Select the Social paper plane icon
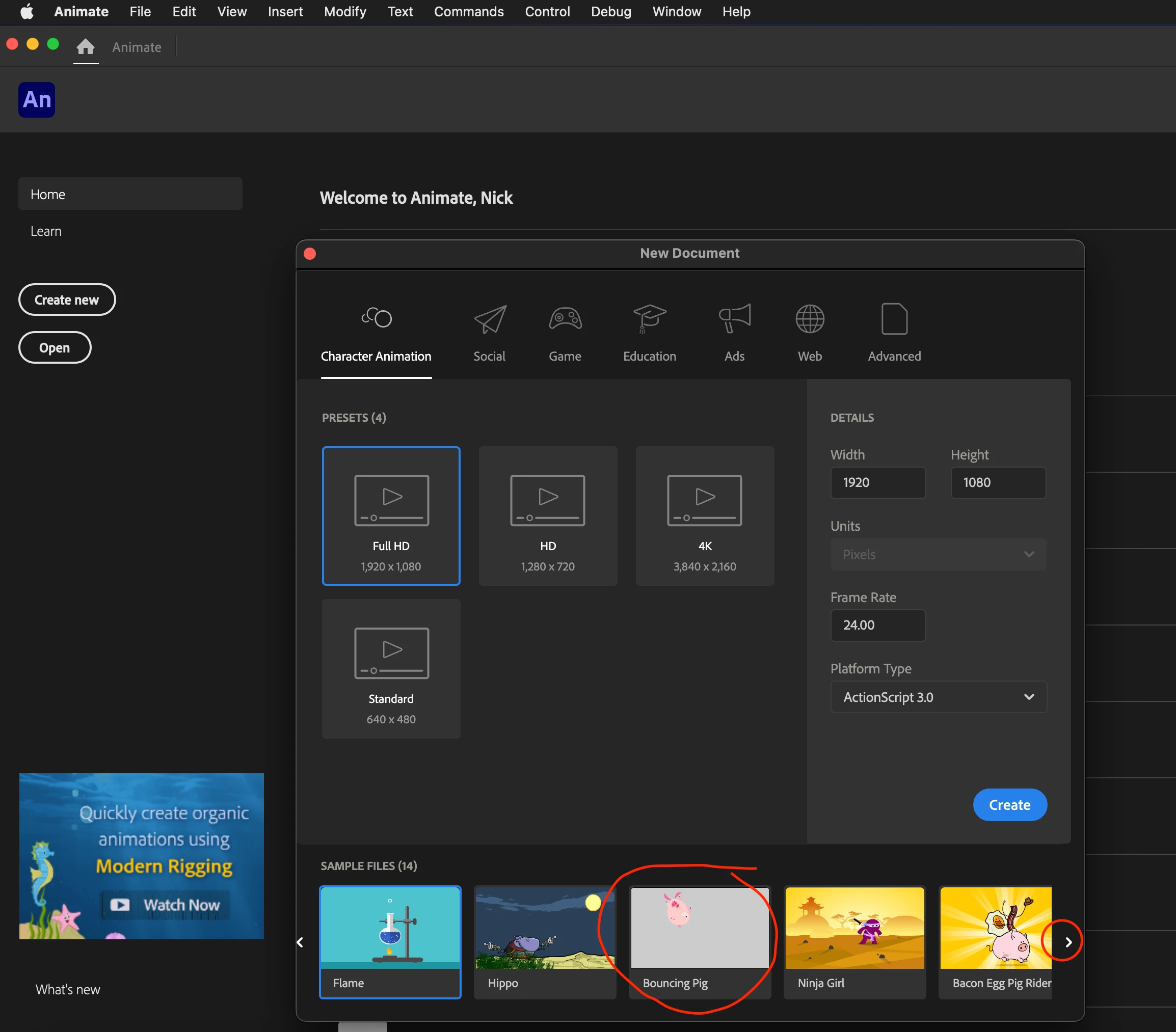 pos(490,319)
